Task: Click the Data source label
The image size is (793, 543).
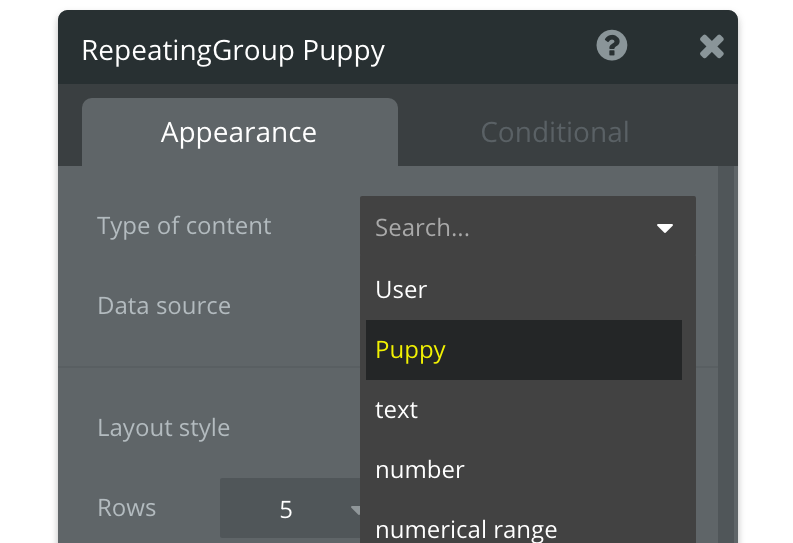Action: [x=164, y=306]
